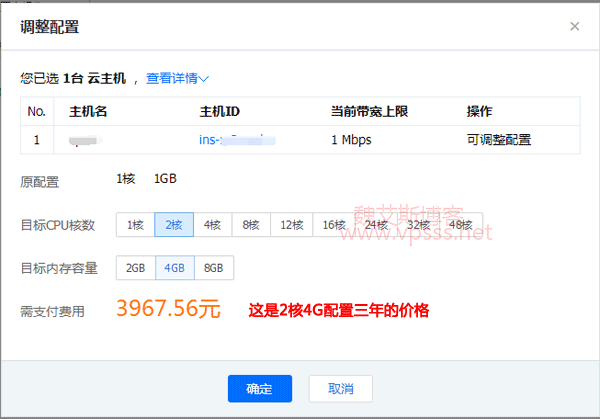This screenshot has width=600, height=419.
Task: Choose 8GB memory capacity
Action: click(213, 268)
